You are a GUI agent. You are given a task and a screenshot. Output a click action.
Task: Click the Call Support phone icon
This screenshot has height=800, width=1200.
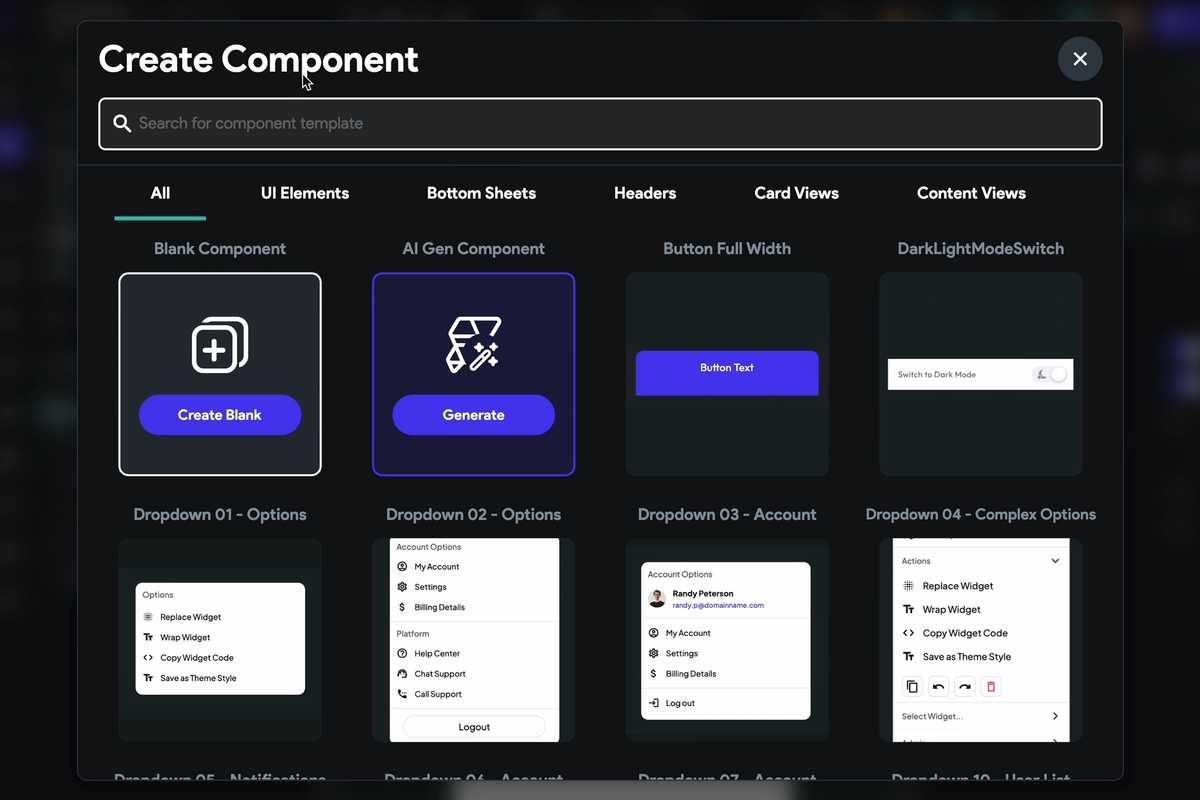(x=402, y=694)
